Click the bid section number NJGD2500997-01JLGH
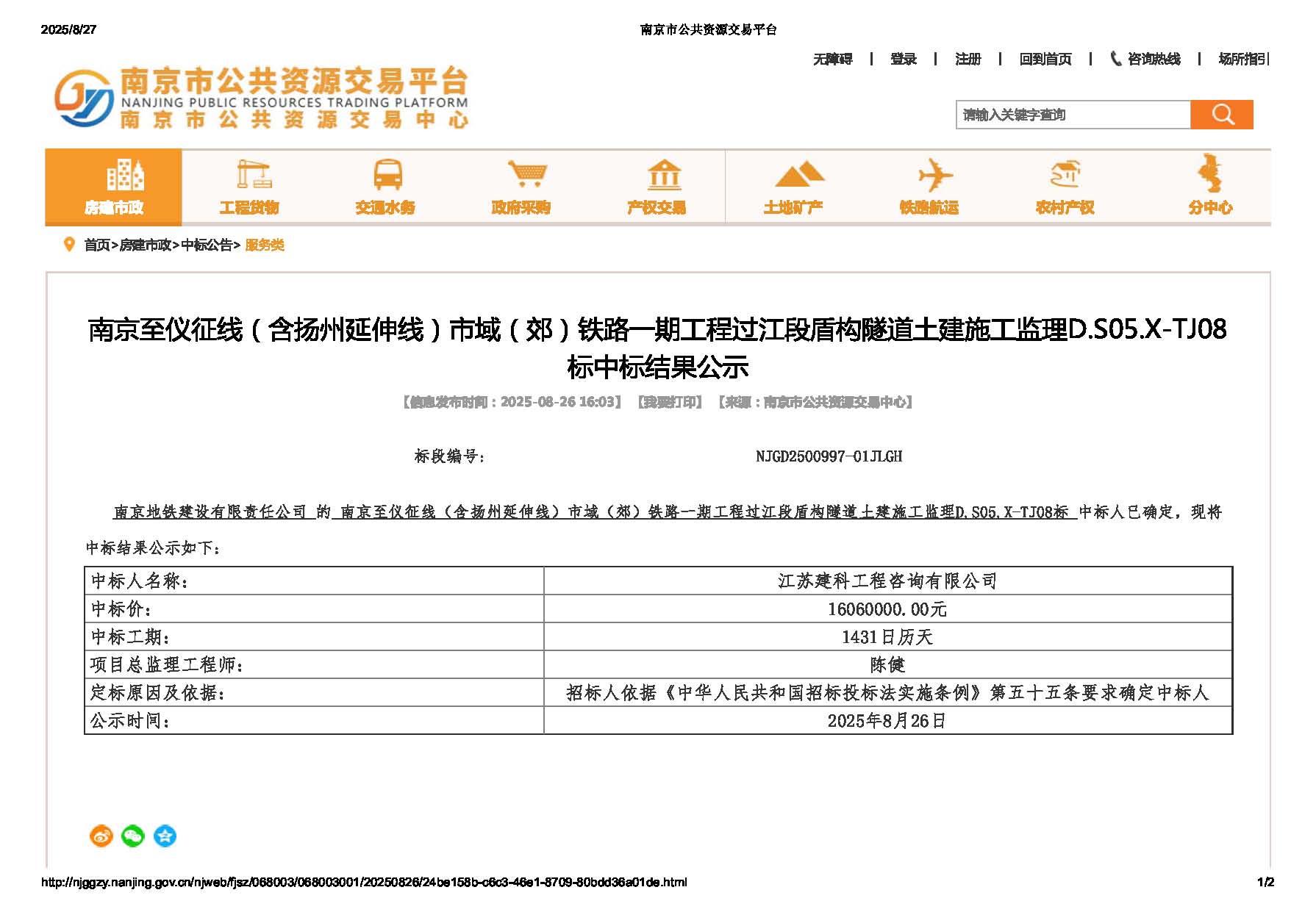The height and width of the screenshot is (912, 1316). coord(829,456)
